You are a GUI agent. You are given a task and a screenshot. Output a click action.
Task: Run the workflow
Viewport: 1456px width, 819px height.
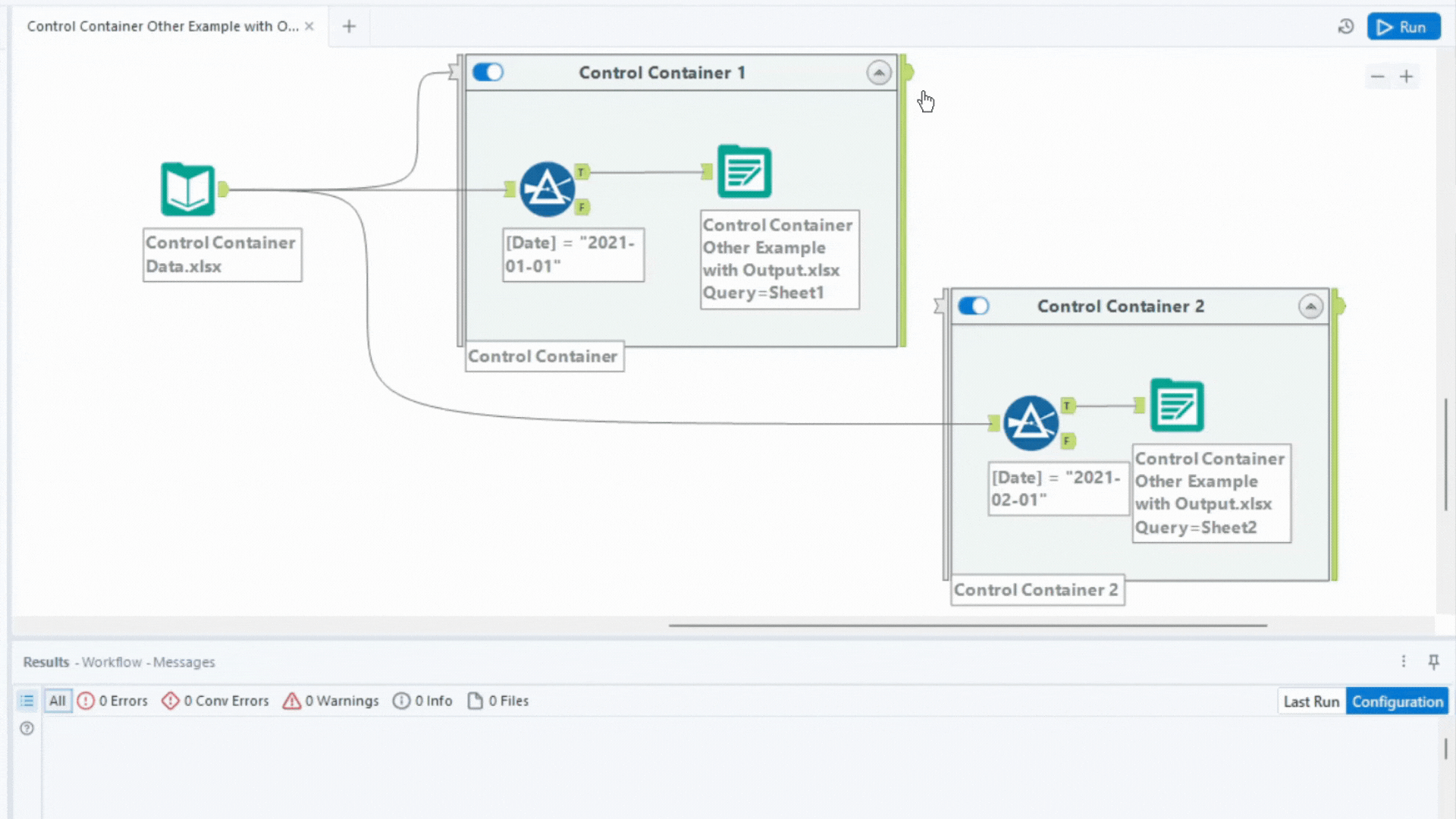coord(1404,26)
